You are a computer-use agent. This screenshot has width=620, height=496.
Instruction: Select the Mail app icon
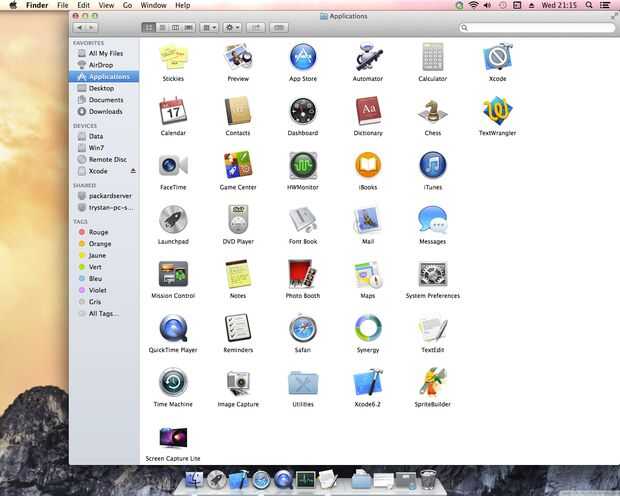(368, 220)
